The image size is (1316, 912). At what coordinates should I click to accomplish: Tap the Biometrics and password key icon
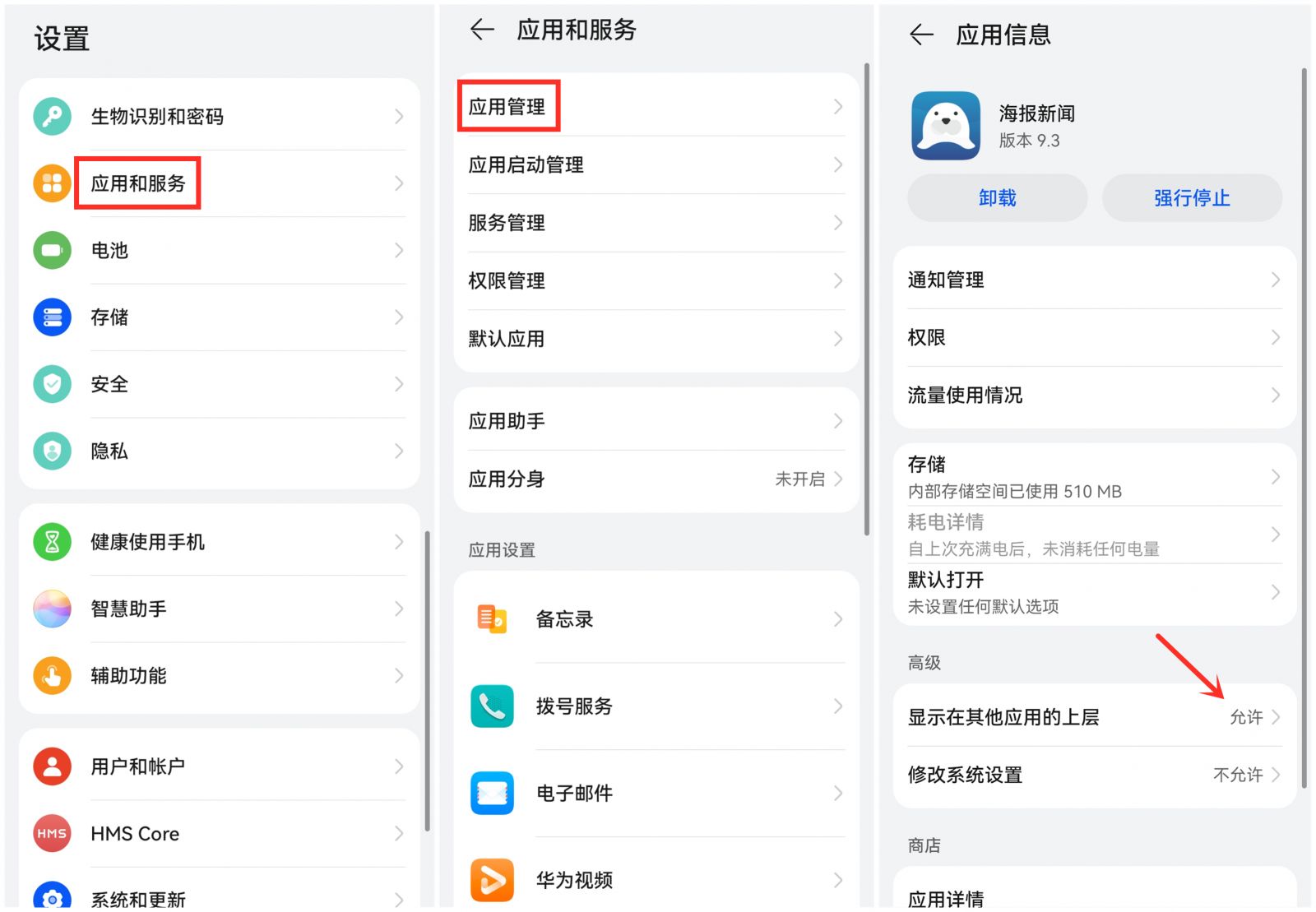(52, 116)
